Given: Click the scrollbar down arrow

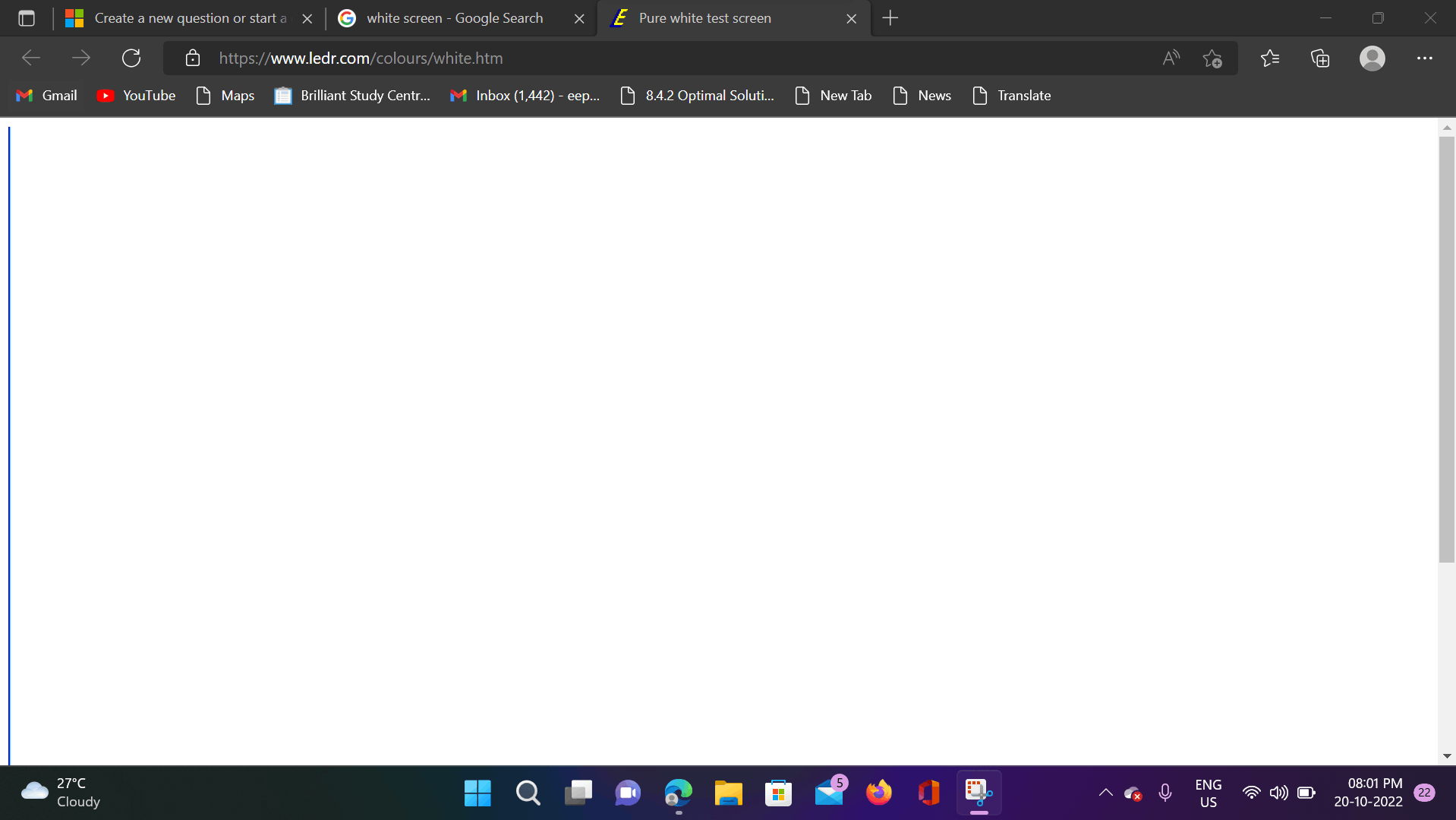Looking at the screenshot, I should coord(1447,756).
